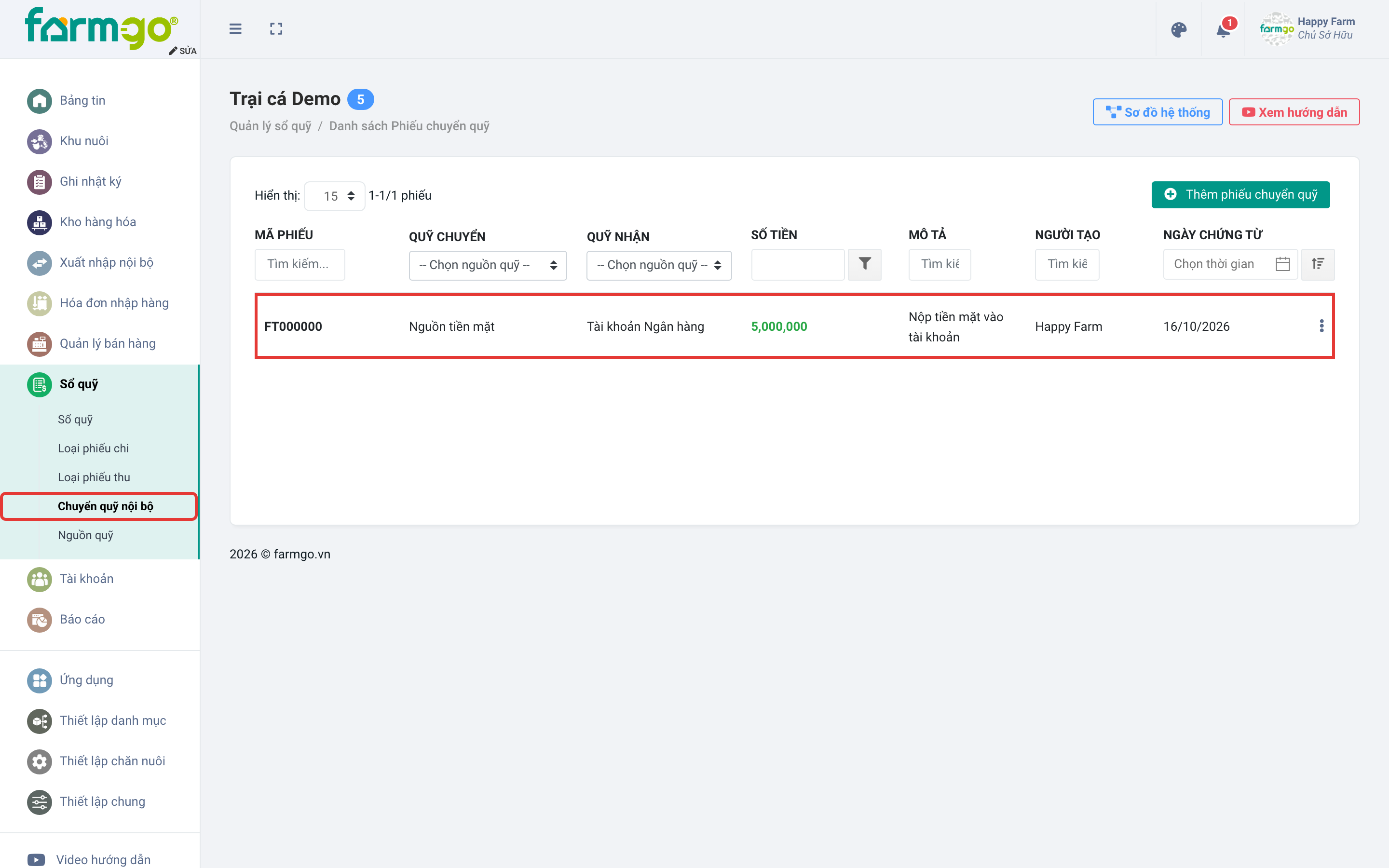Click Xem hướng dẫn button
1389x868 pixels.
1294,112
